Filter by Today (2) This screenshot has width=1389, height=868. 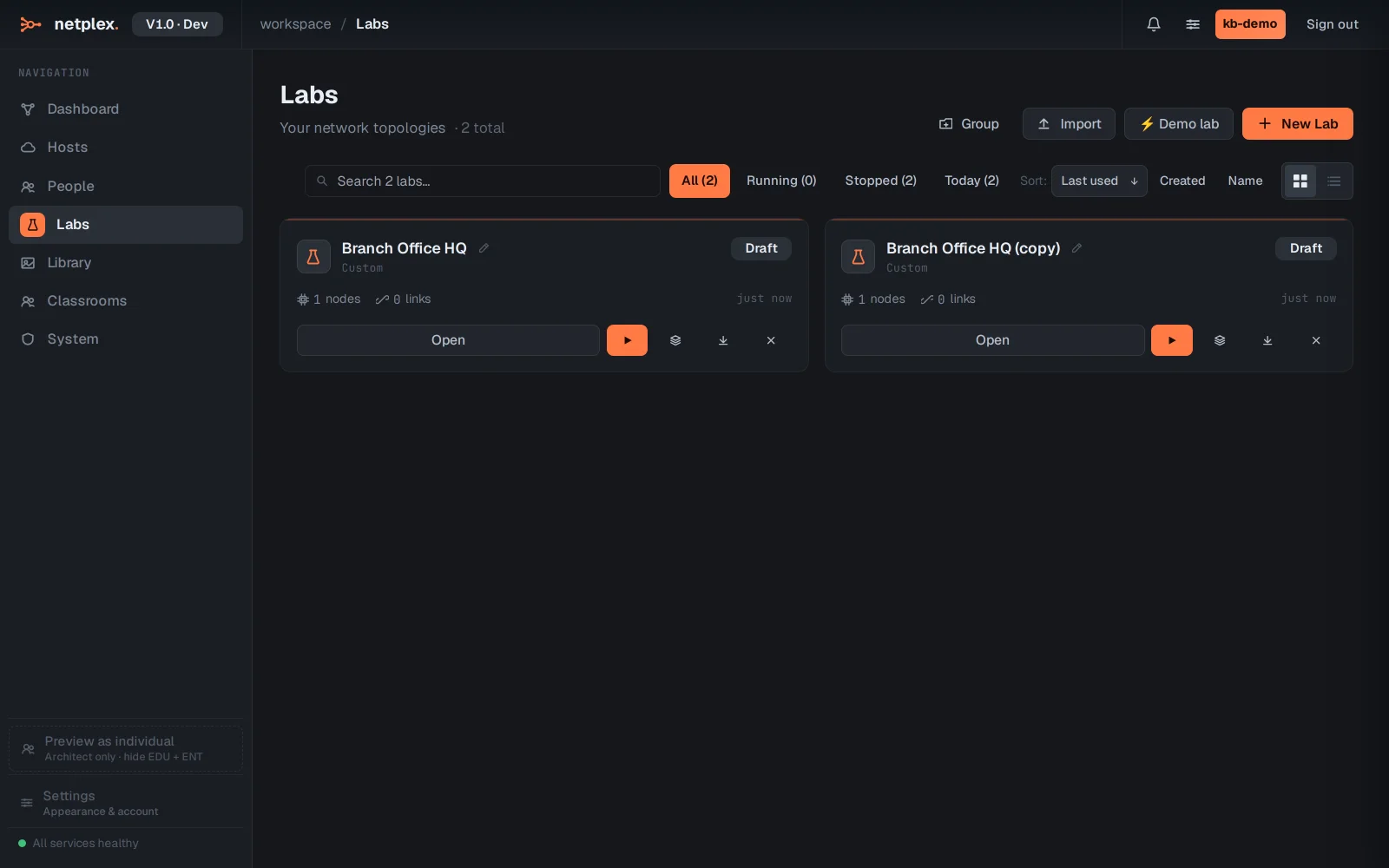pos(971,181)
